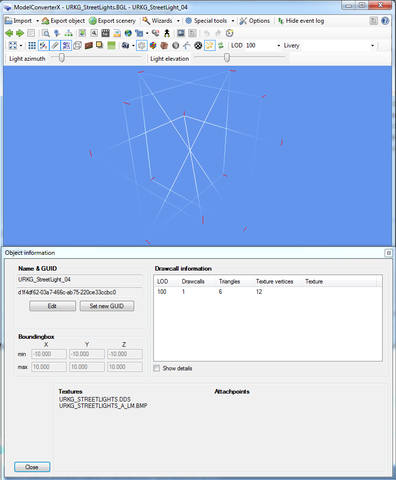Click the blue boxes icon with dropdown
This screenshot has width=396, height=480.
click(139, 33)
